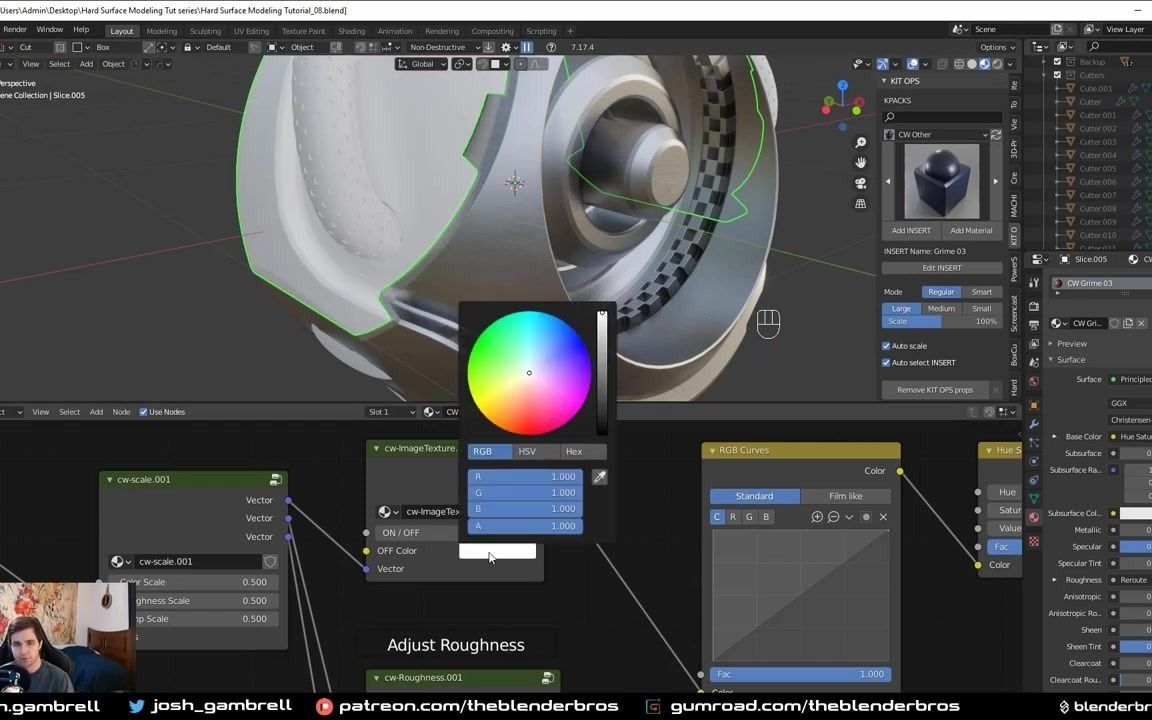The width and height of the screenshot is (1152, 720).
Task: Enable the Auto scale checkbox
Action: (x=886, y=345)
